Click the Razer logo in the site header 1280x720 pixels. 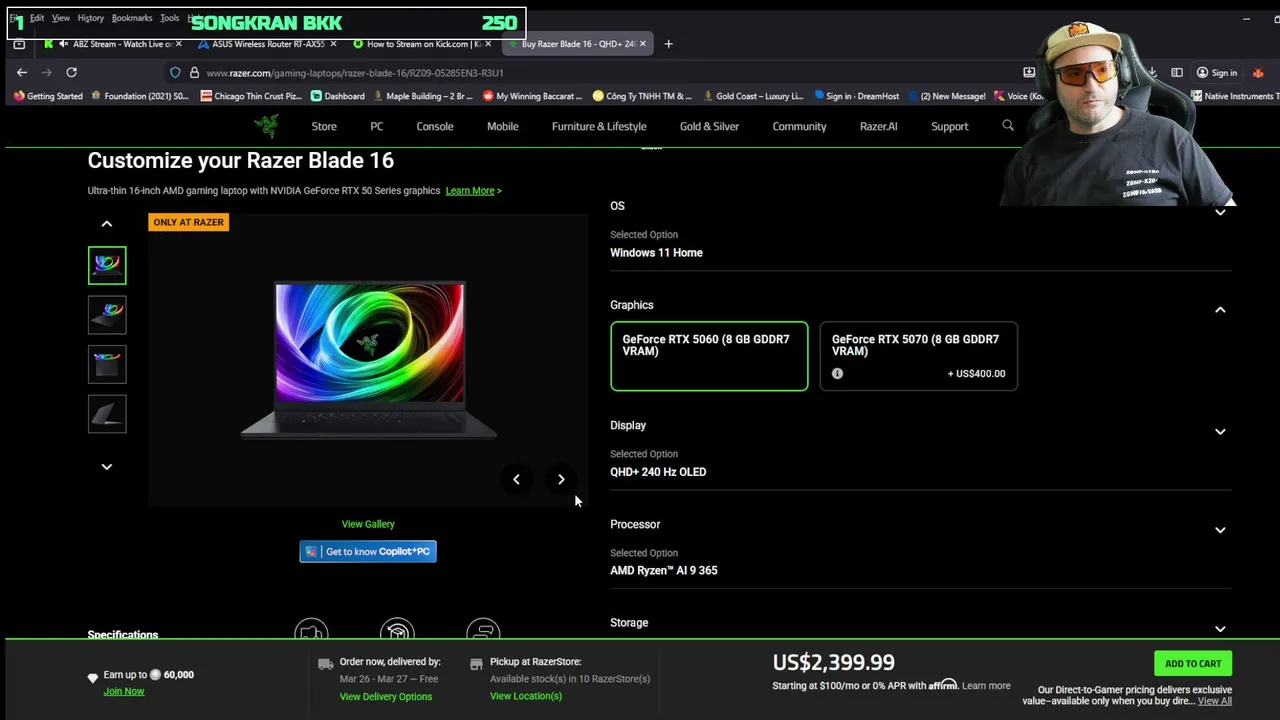pos(266,125)
